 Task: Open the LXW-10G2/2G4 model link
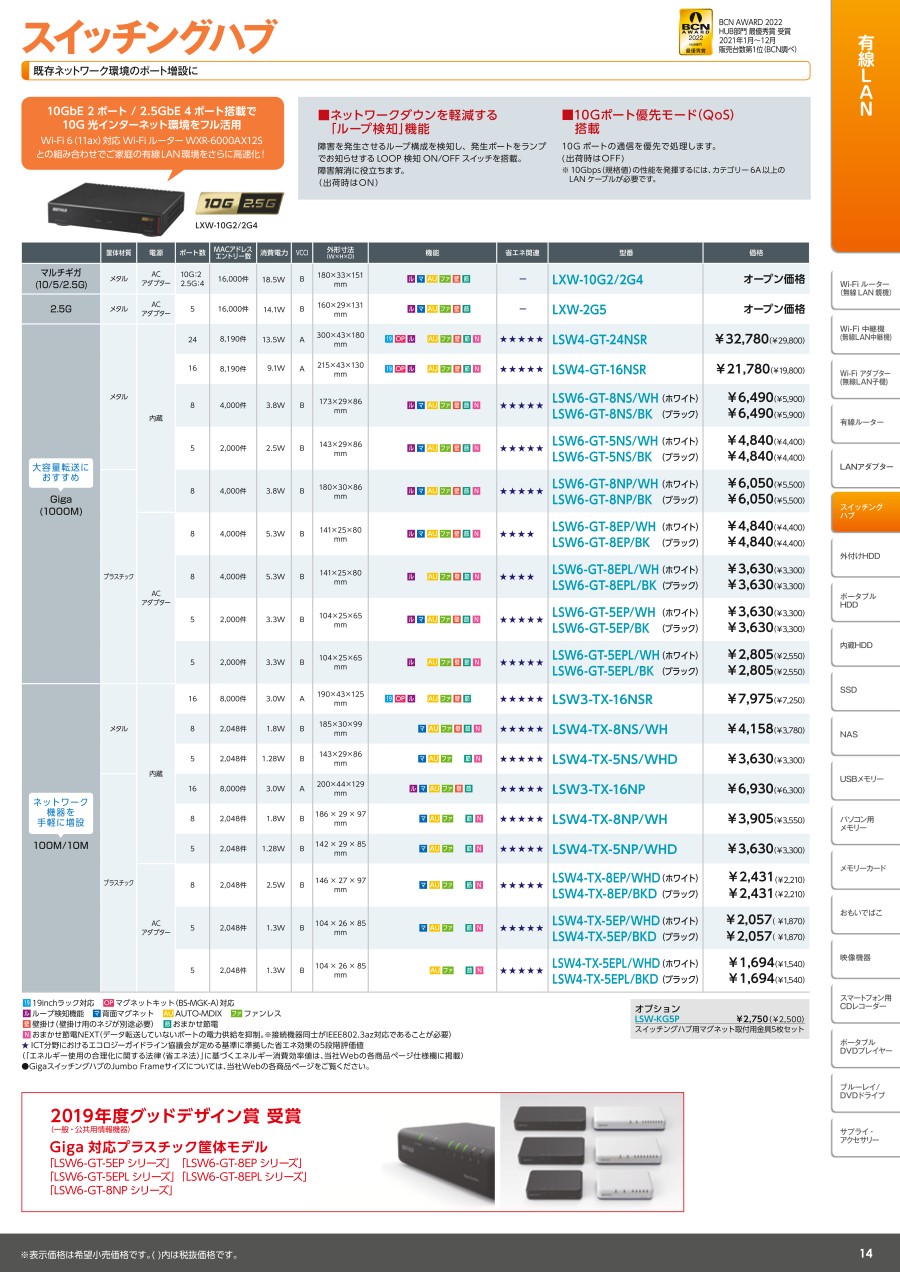597,280
